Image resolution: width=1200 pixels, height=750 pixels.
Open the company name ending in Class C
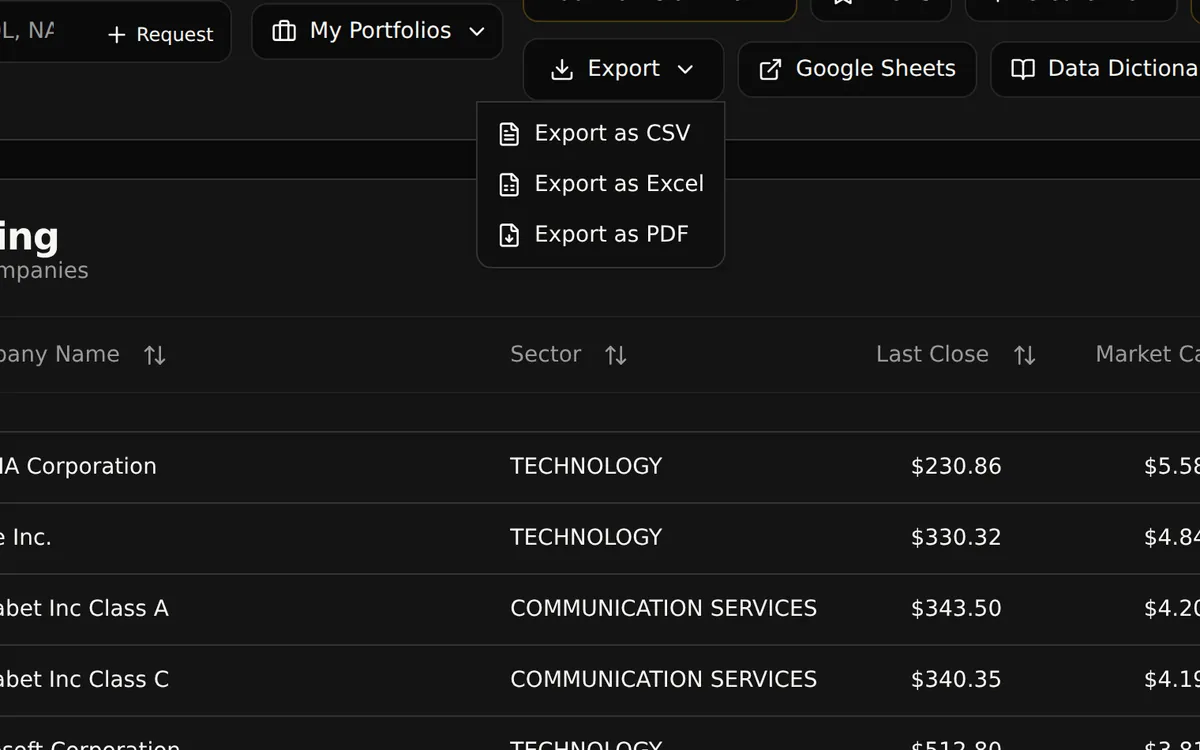pyautogui.click(x=84, y=679)
